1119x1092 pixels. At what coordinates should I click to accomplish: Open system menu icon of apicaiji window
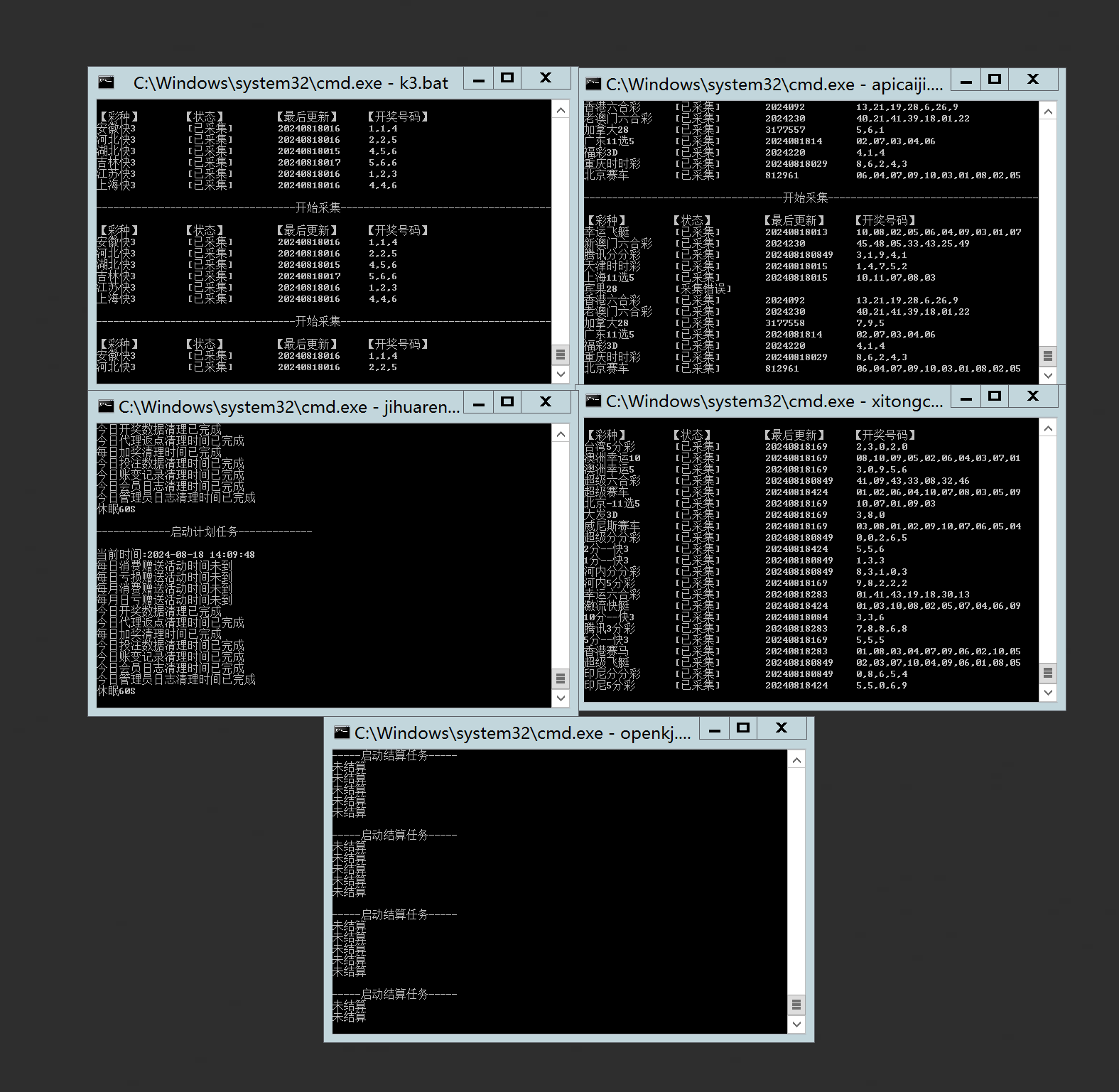593,84
